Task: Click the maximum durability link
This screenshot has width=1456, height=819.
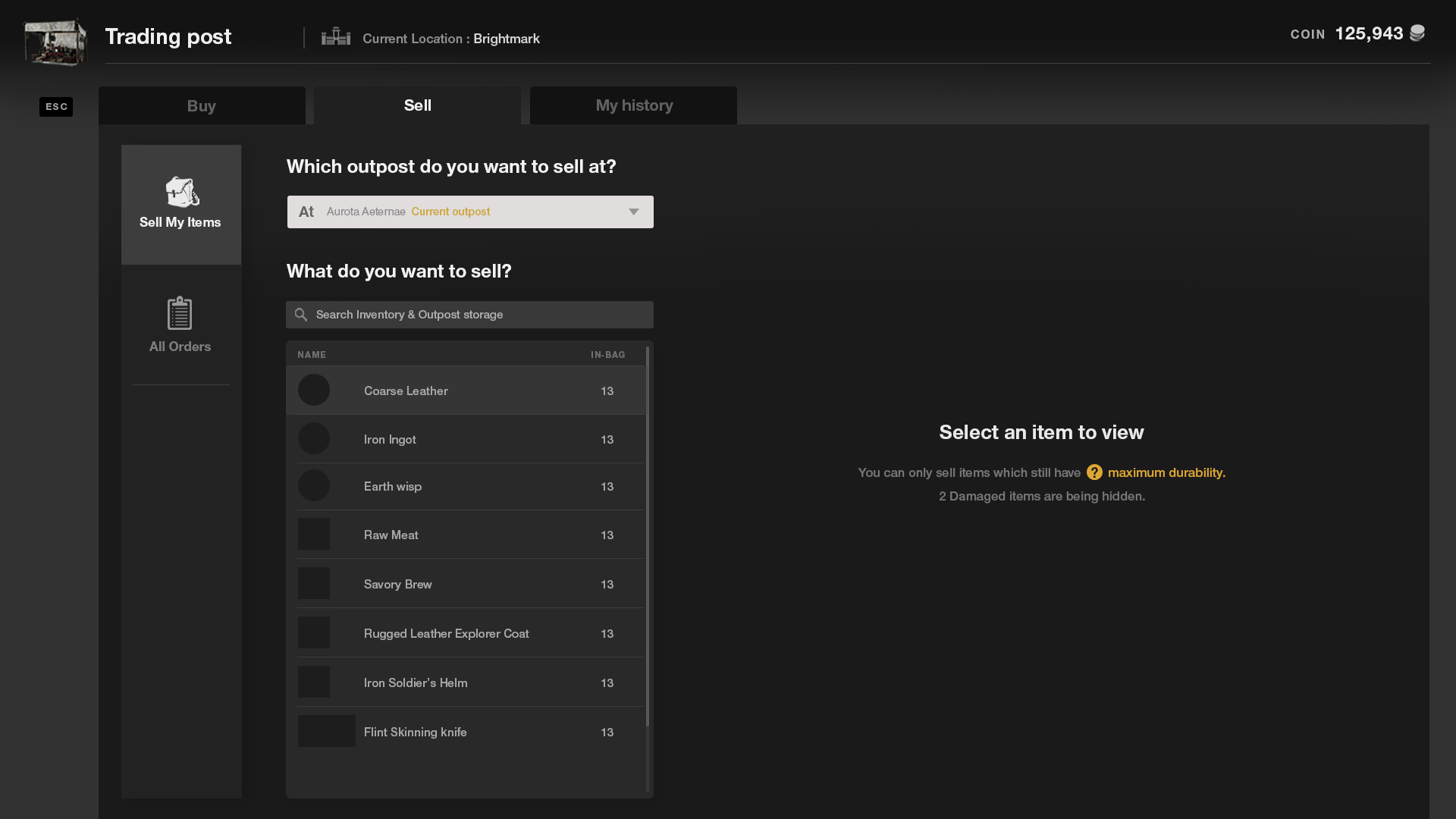Action: click(x=1166, y=472)
